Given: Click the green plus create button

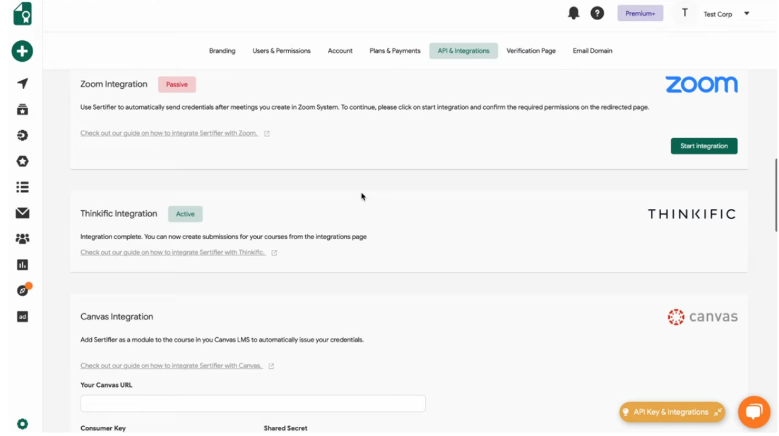Looking at the screenshot, I should [22, 51].
